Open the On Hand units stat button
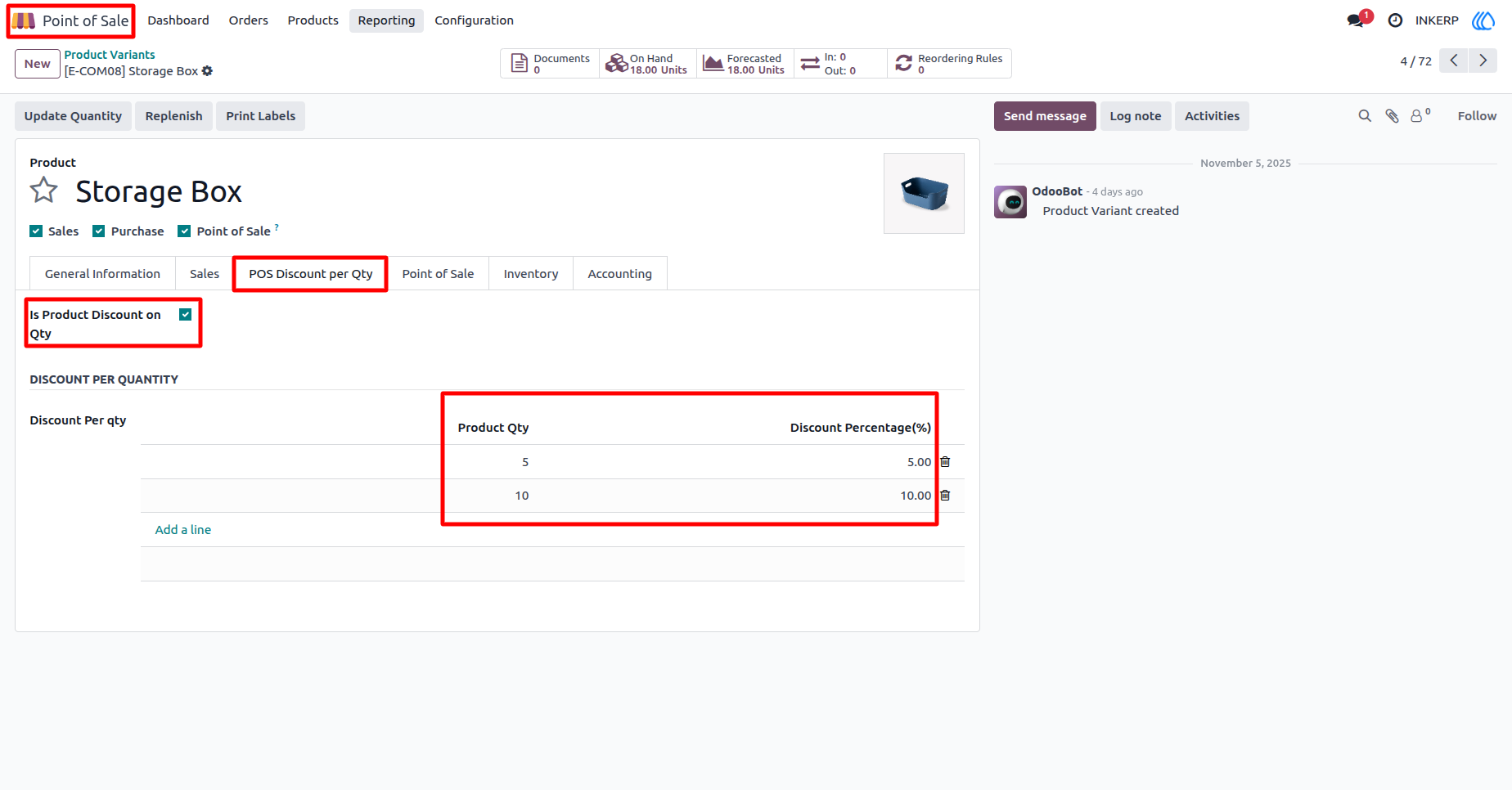1512x790 pixels. coord(647,64)
